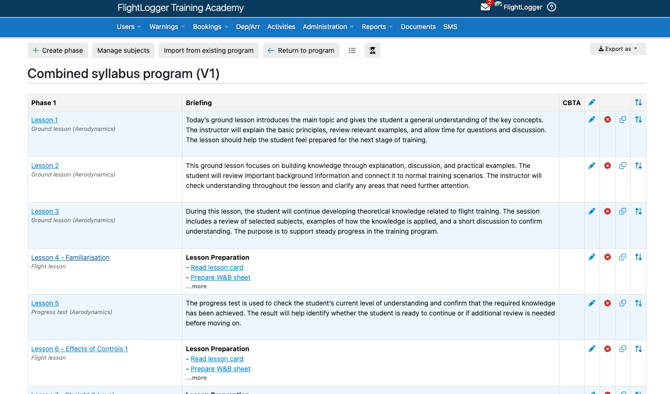Image resolution: width=670 pixels, height=394 pixels.
Task: Open the SMS menu item
Action: point(450,26)
